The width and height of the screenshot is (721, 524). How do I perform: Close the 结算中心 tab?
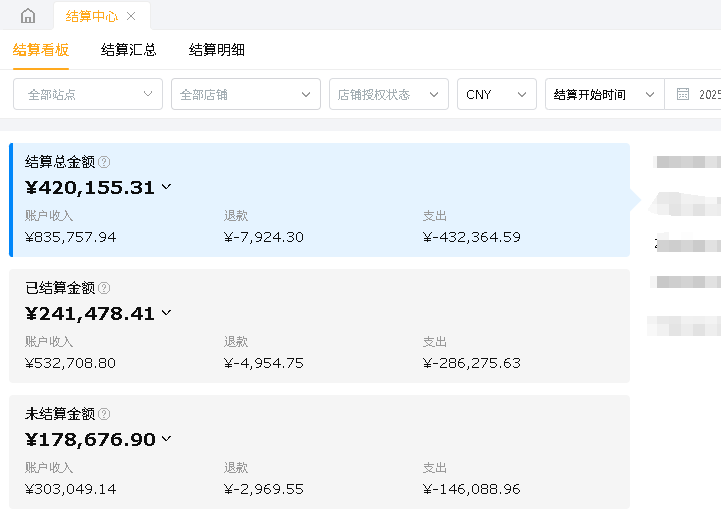coord(131,16)
